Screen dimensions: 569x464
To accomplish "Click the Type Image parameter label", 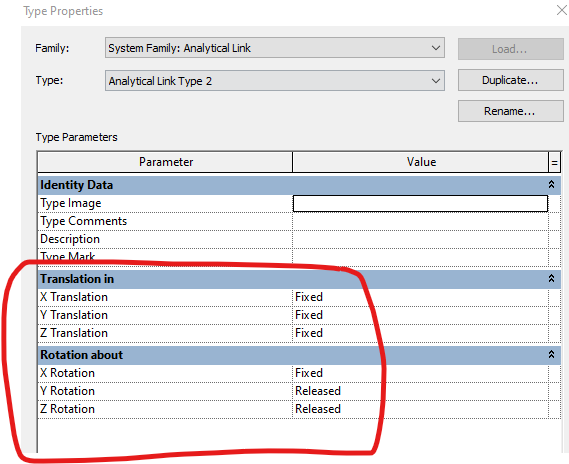I will (71, 204).
